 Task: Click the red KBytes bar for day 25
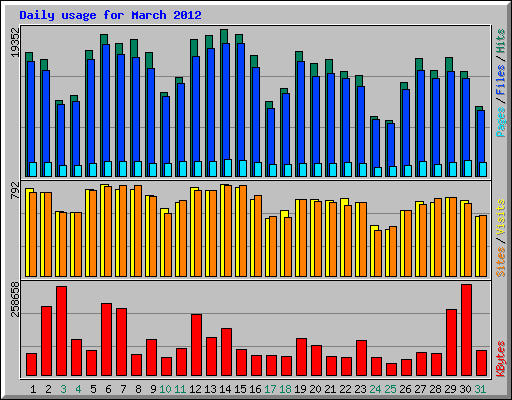coord(391,370)
